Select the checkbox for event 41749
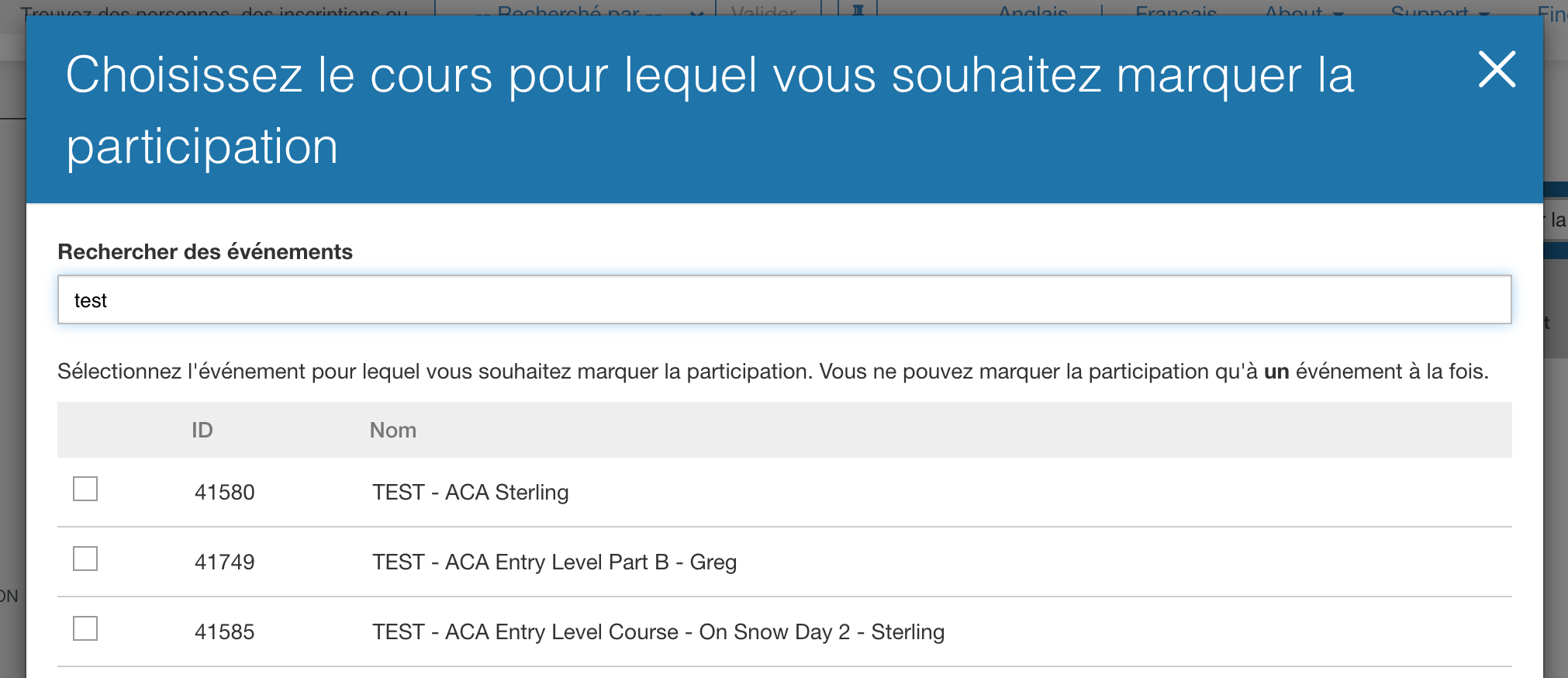This screenshot has height=678, width=1568. coord(85,559)
